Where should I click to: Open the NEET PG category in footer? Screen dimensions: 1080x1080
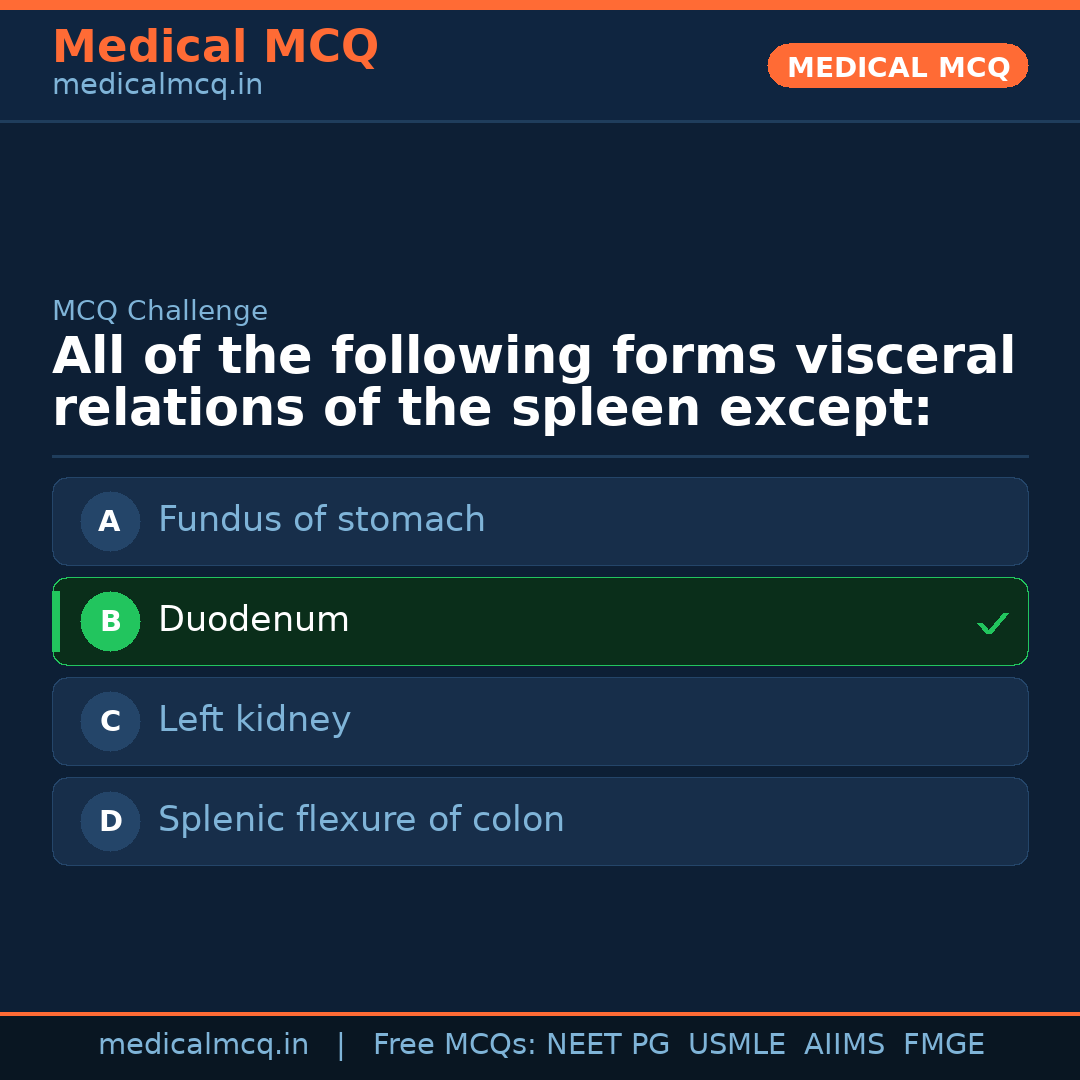[607, 1043]
